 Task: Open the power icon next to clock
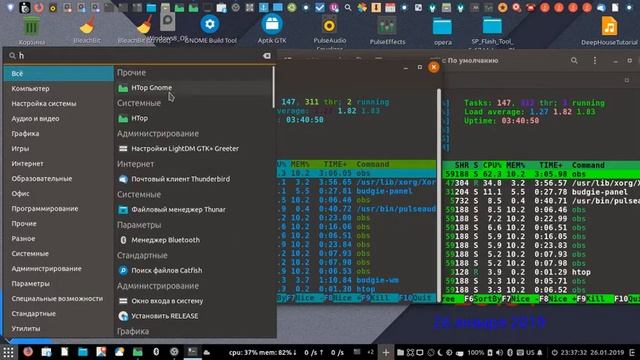tap(554, 352)
